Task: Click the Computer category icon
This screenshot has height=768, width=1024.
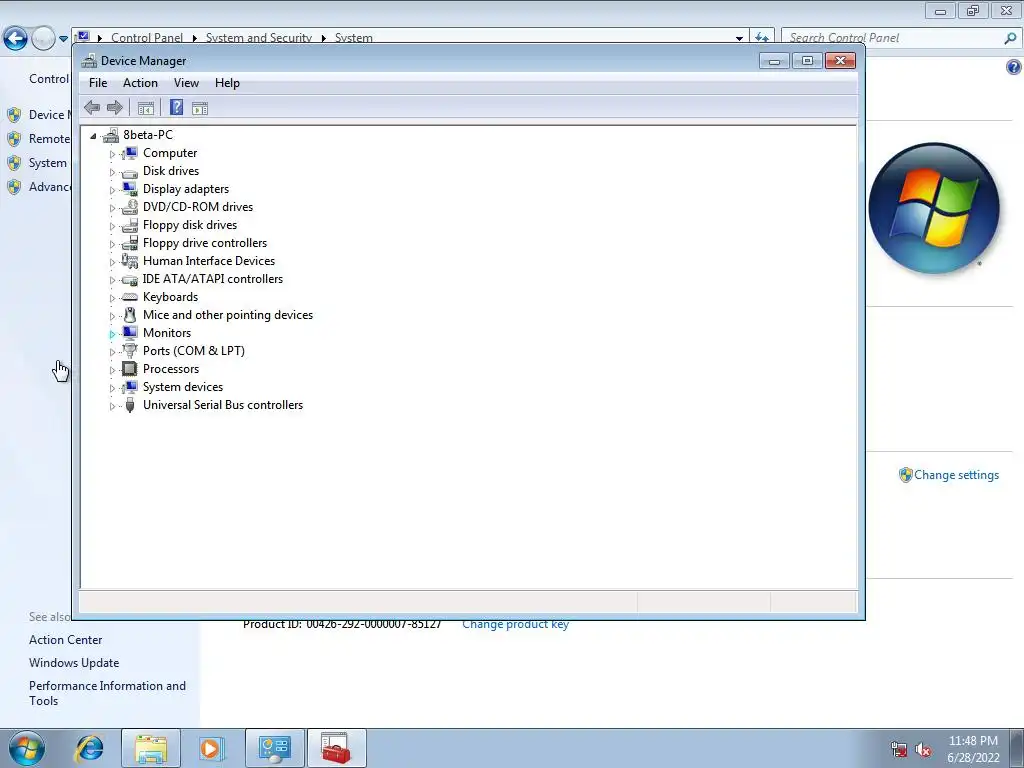Action: (x=130, y=153)
